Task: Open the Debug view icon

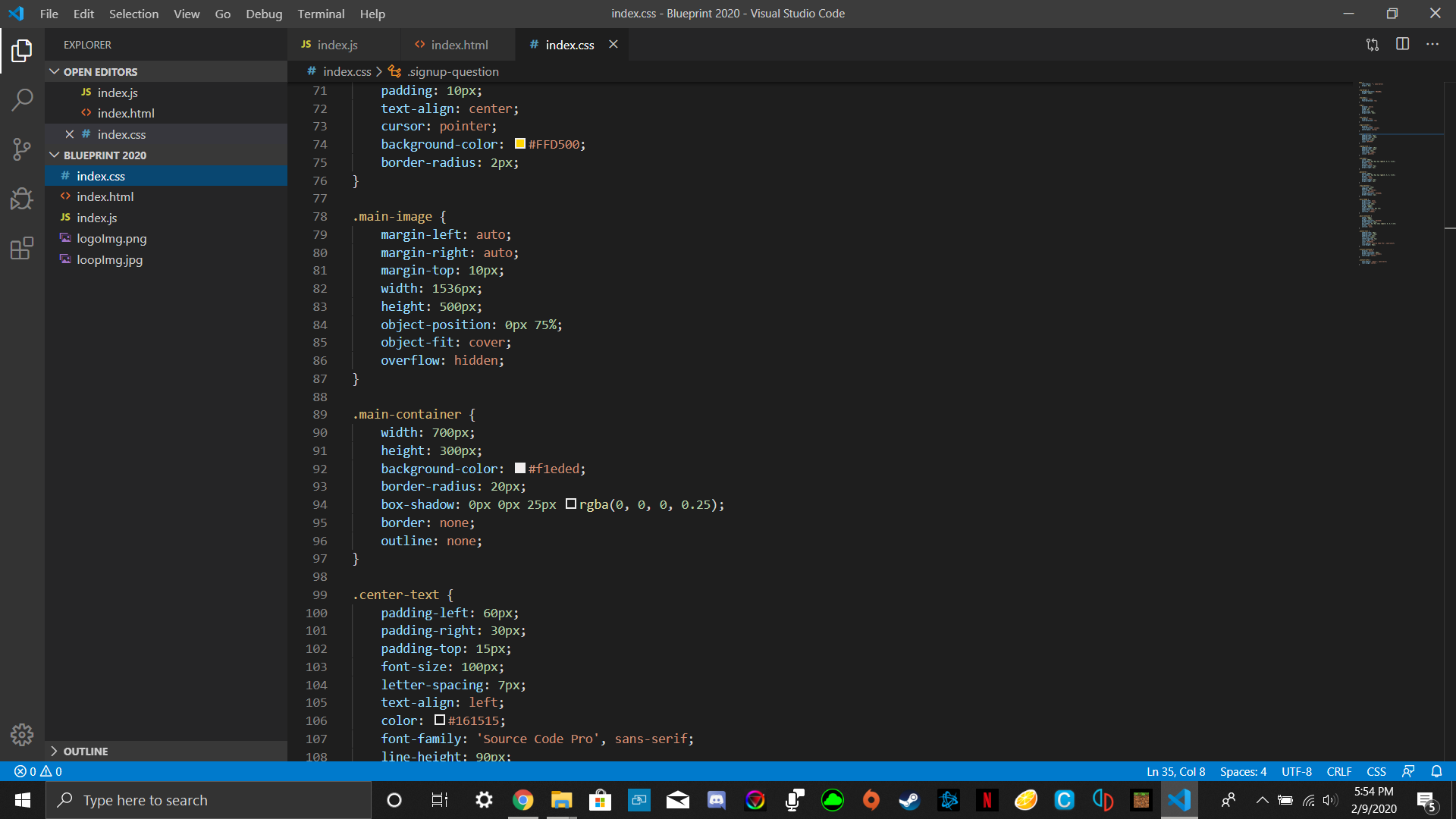Action: [x=22, y=199]
